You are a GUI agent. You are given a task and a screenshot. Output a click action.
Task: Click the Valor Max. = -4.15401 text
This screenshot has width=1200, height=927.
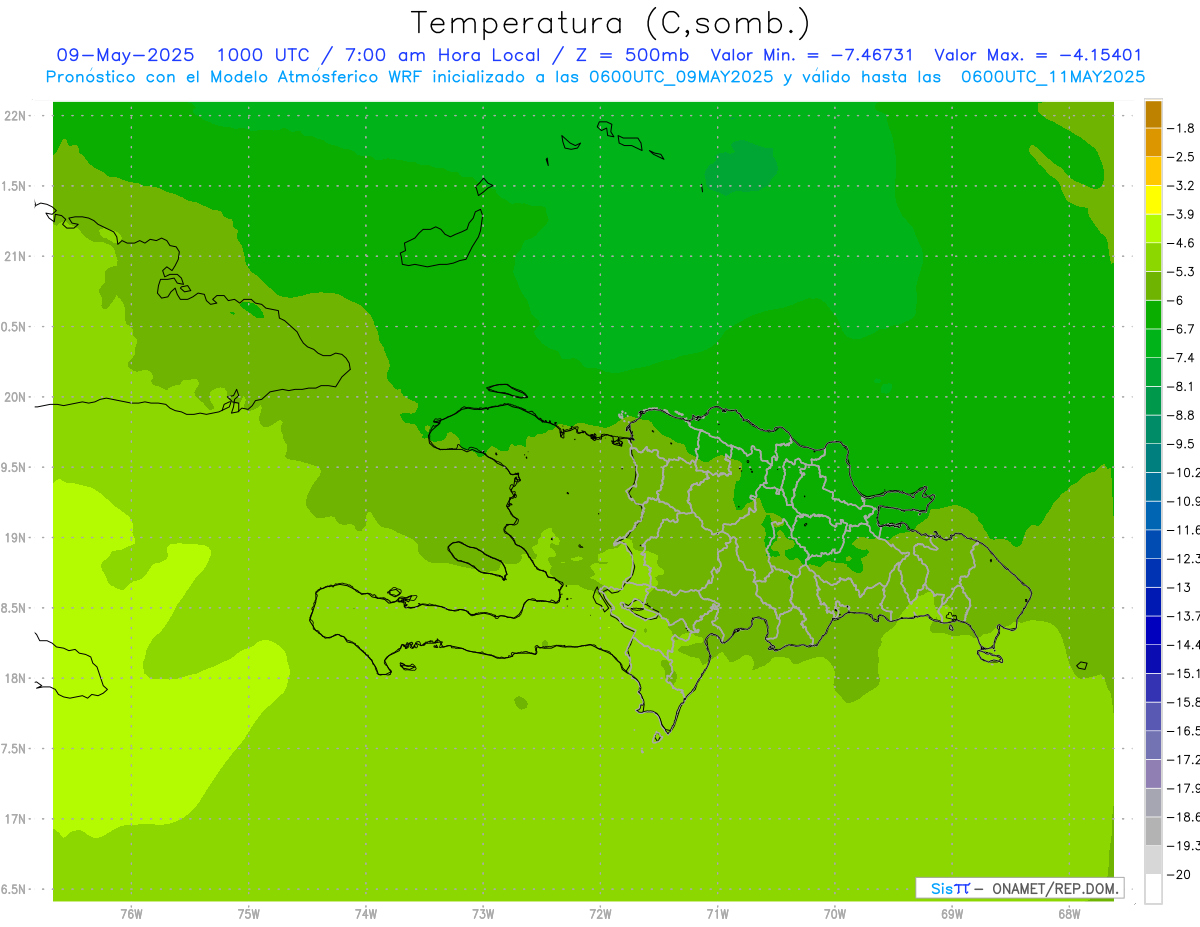click(x=1038, y=55)
